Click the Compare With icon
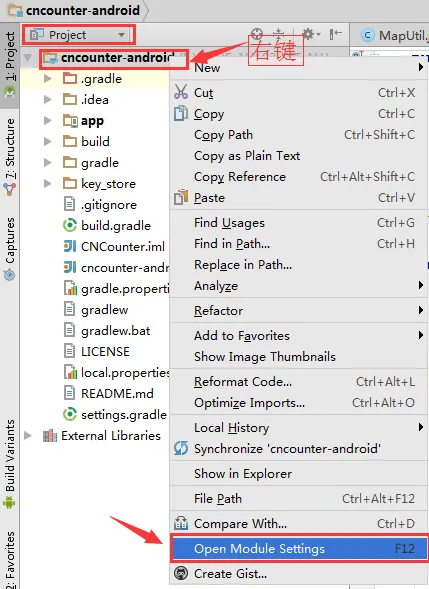The width and height of the screenshot is (429, 589). click(181, 523)
